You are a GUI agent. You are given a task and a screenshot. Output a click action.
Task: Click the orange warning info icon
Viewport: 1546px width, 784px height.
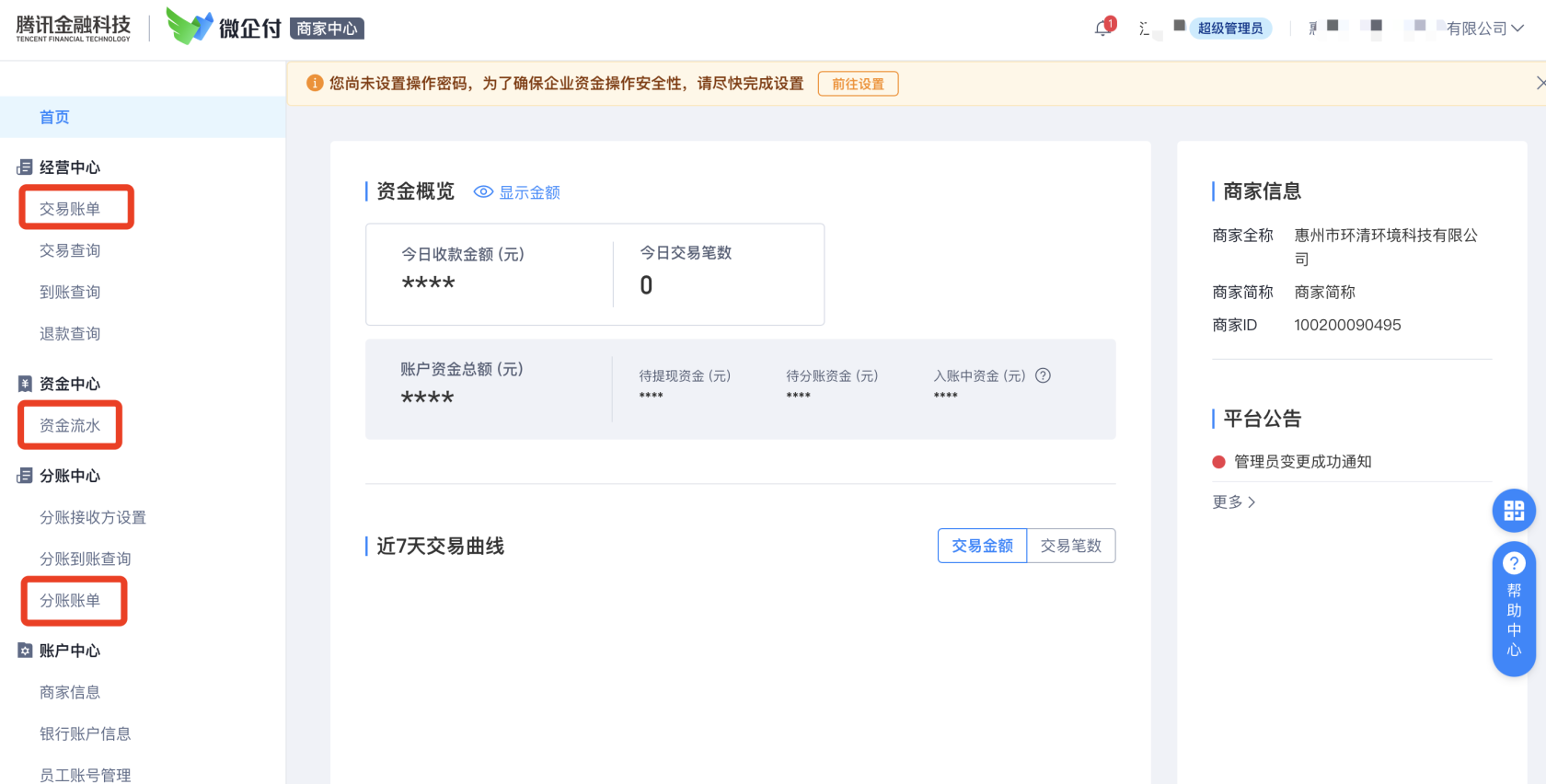[315, 84]
